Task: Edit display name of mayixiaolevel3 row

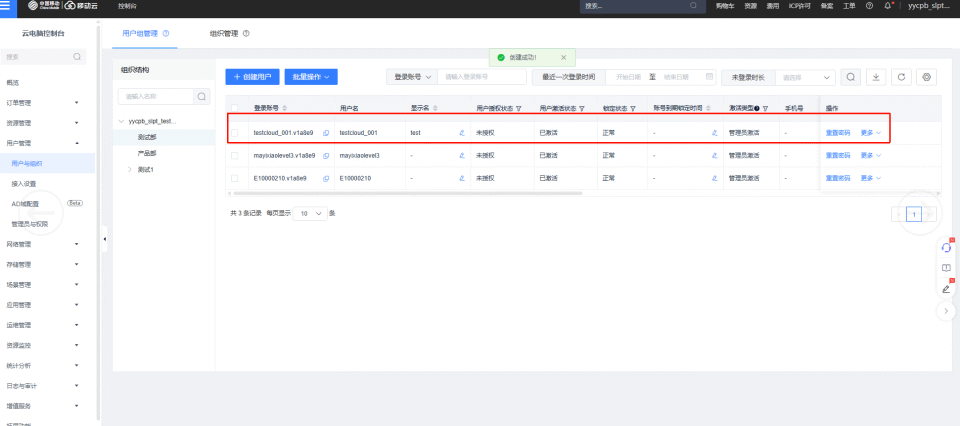Action: [x=462, y=155]
